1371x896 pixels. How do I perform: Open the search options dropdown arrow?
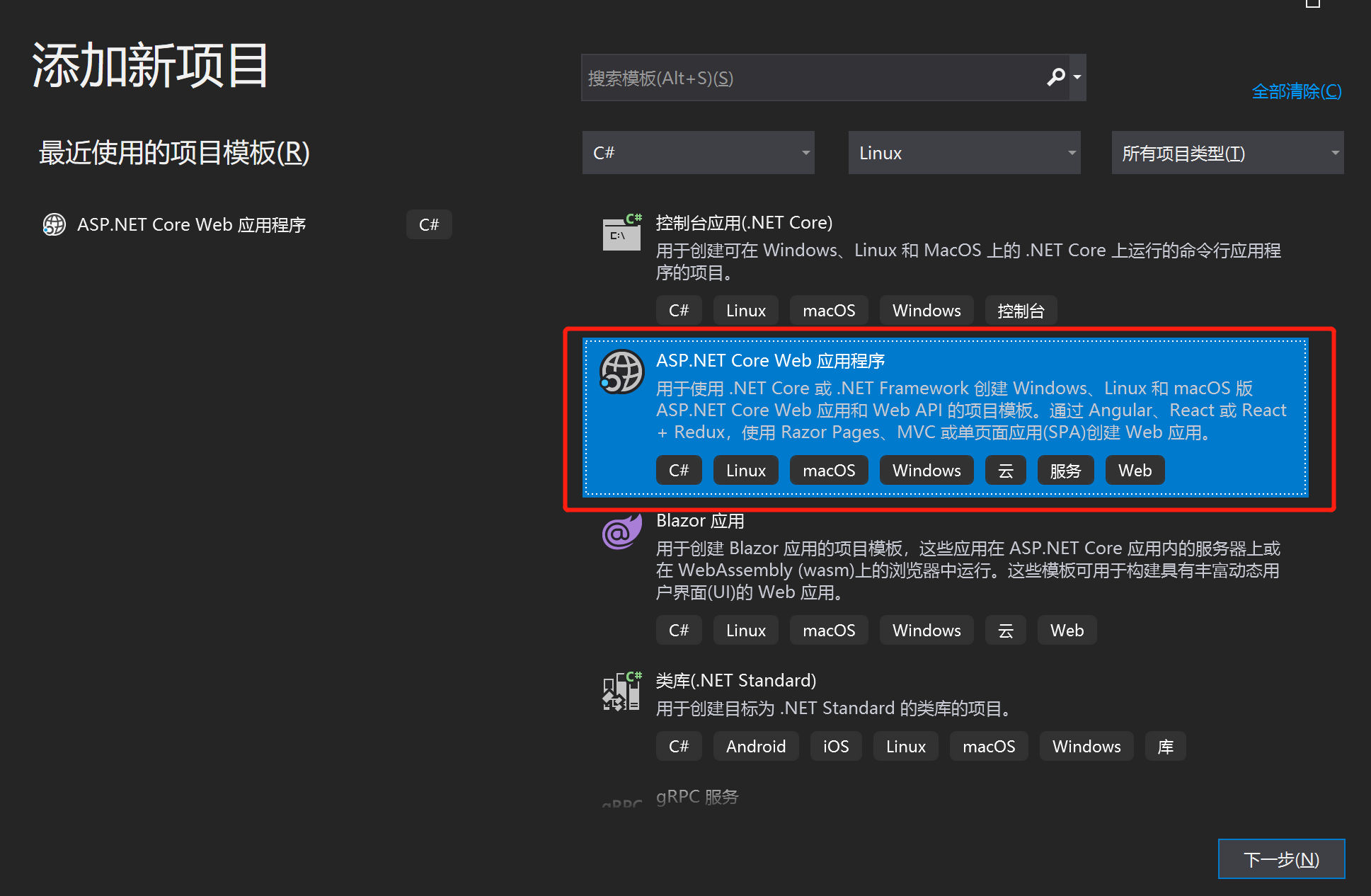pos(1077,77)
